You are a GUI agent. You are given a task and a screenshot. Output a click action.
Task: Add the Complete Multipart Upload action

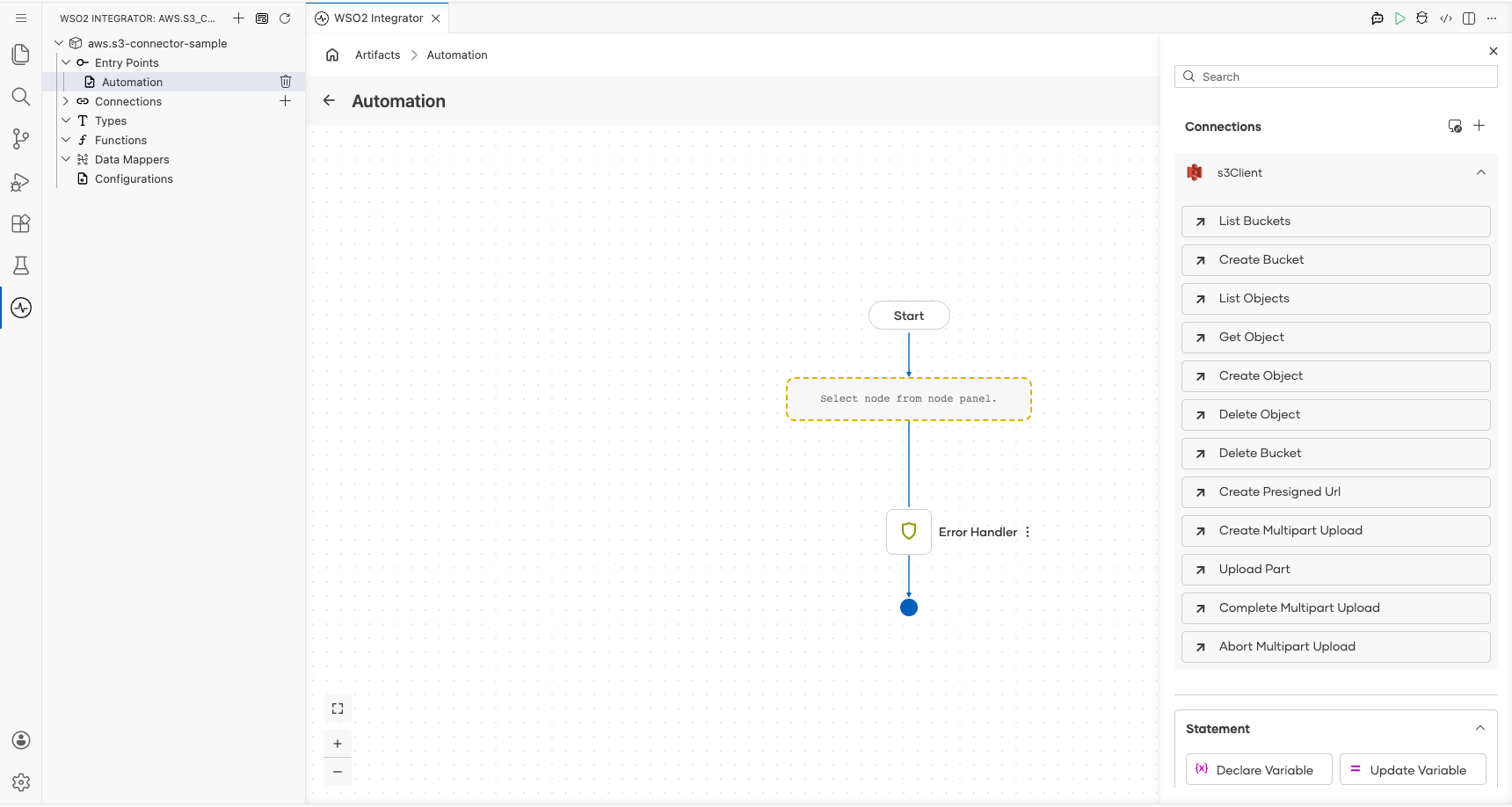[1335, 608]
